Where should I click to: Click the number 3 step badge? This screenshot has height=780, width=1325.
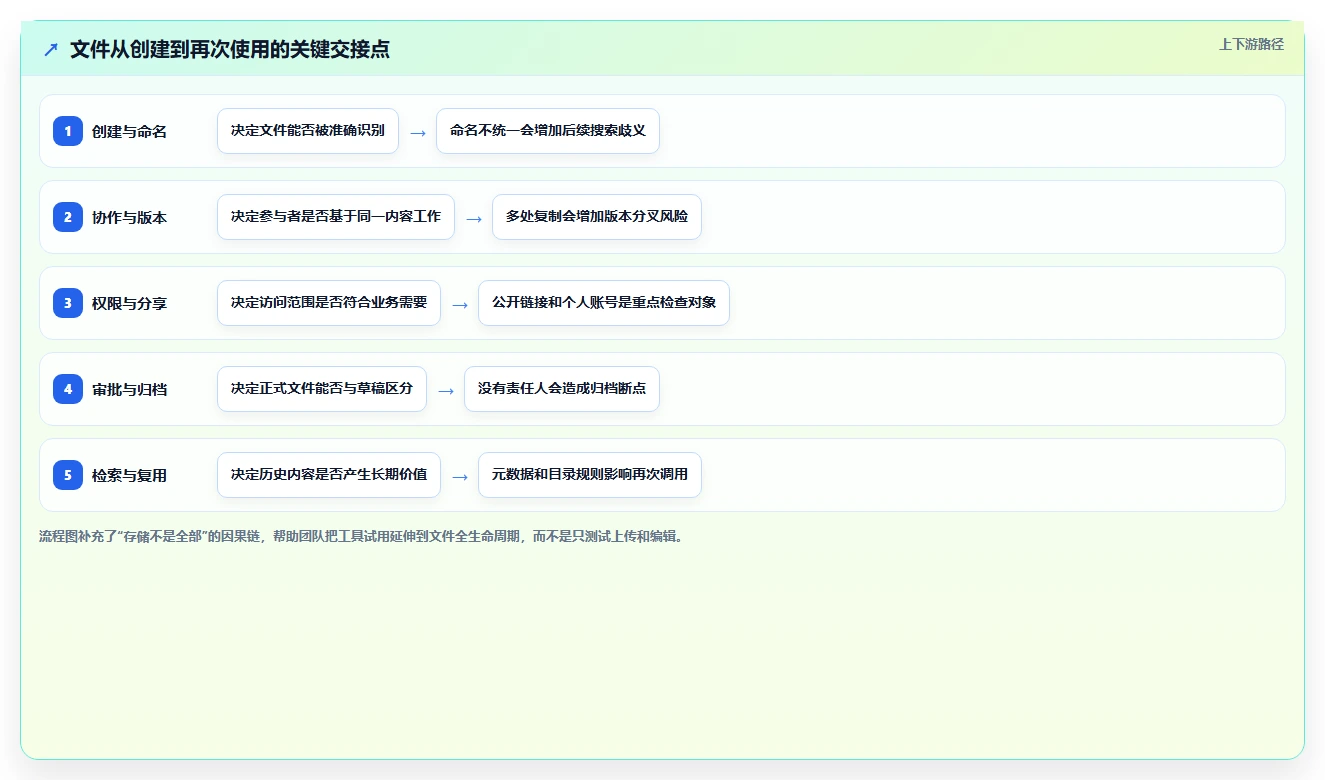[68, 303]
